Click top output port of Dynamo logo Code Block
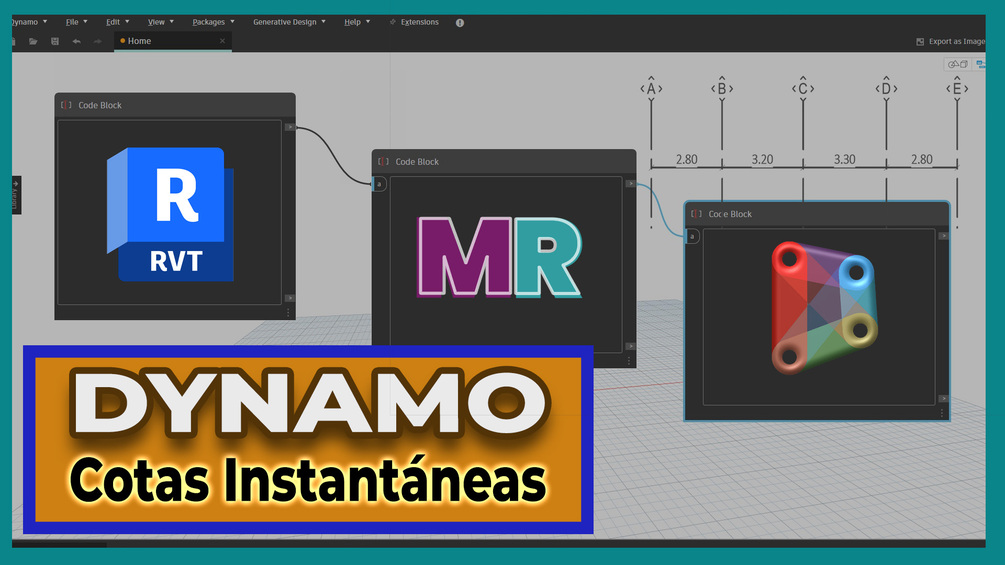This screenshot has width=1005, height=565. (943, 236)
